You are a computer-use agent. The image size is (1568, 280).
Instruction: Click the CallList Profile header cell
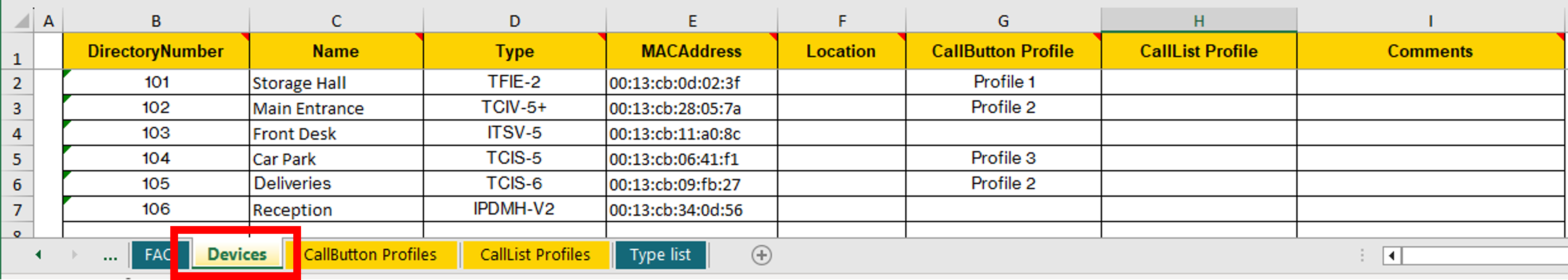coord(1199,51)
